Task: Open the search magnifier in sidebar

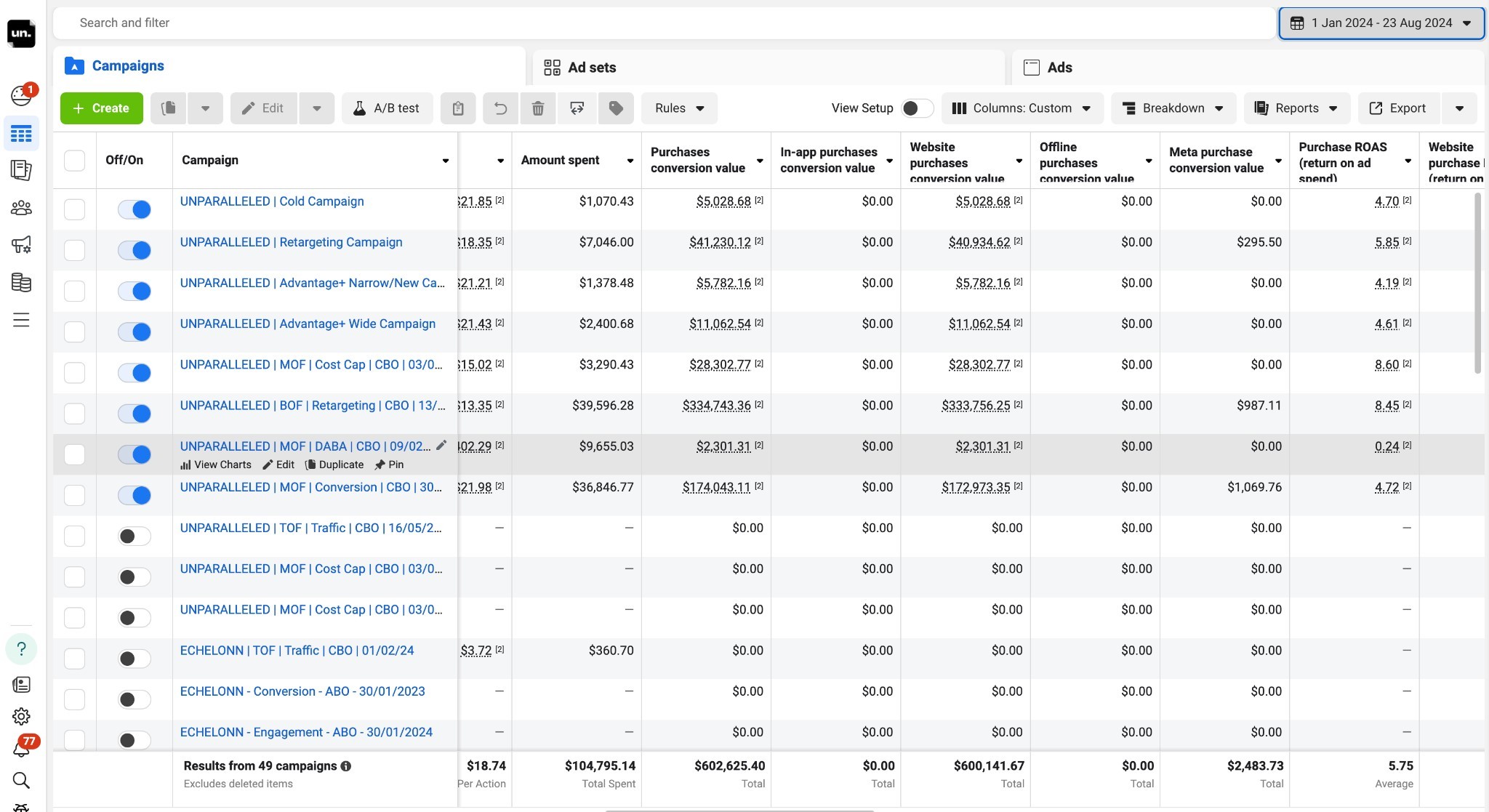Action: point(21,781)
